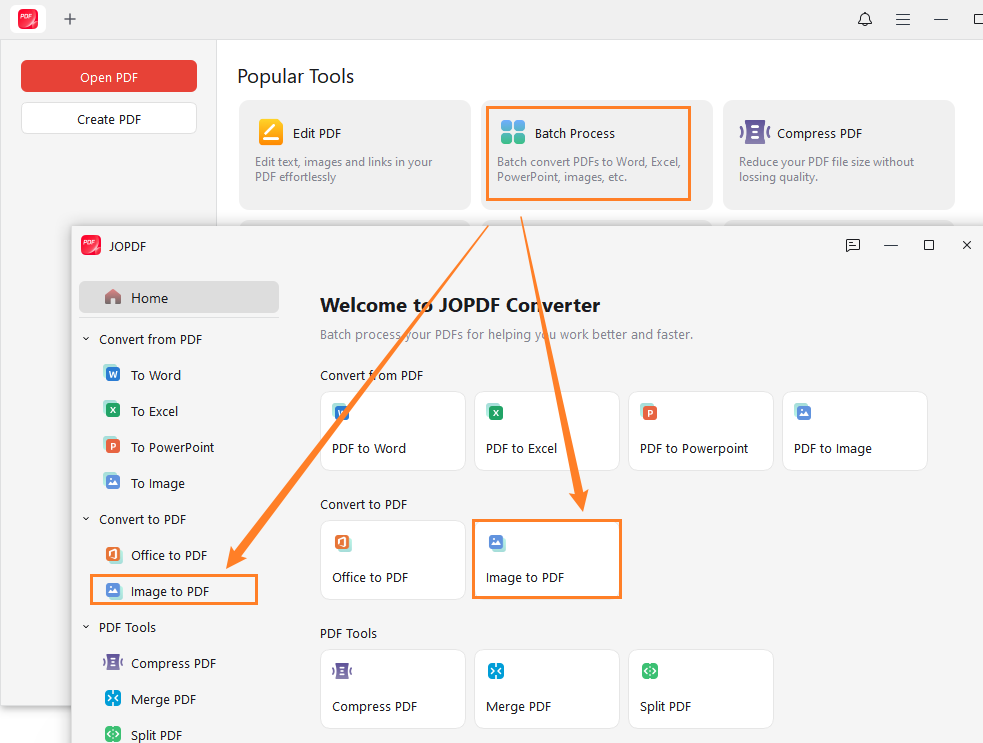This screenshot has width=983, height=743.
Task: Collapse the PDF Tools sidebar section
Action: (86, 627)
